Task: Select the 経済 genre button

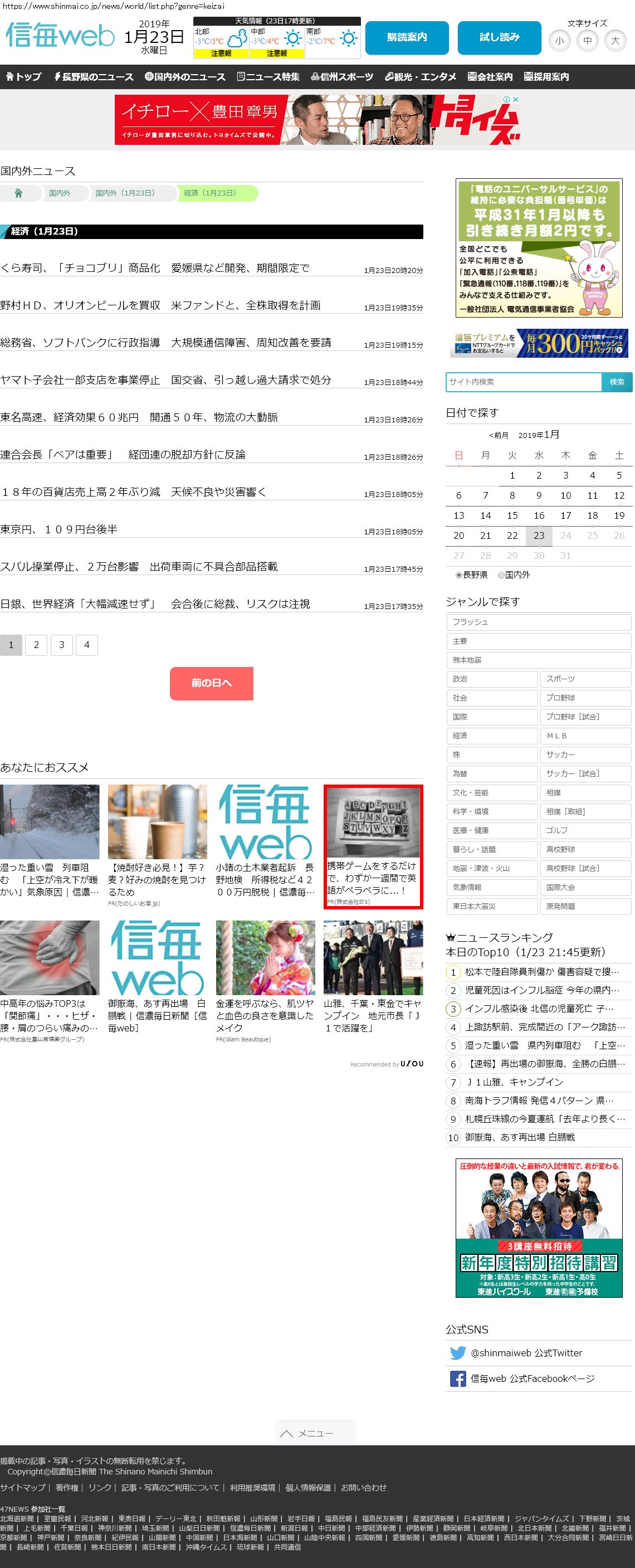Action: point(491,736)
